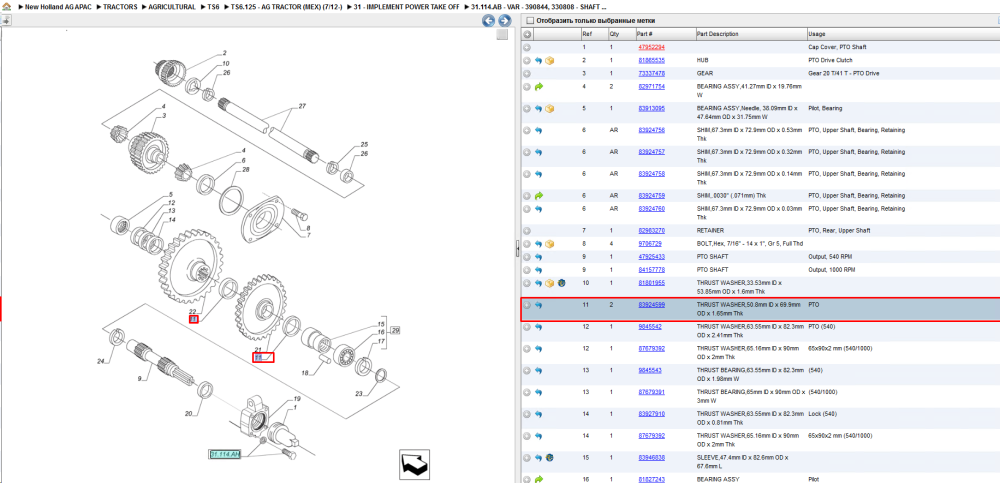Image resolution: width=1000 pixels, height=483 pixels.
Task: Click the 'PTO Drive Clutch' usage cell
Action: pyautogui.click(x=830, y=61)
